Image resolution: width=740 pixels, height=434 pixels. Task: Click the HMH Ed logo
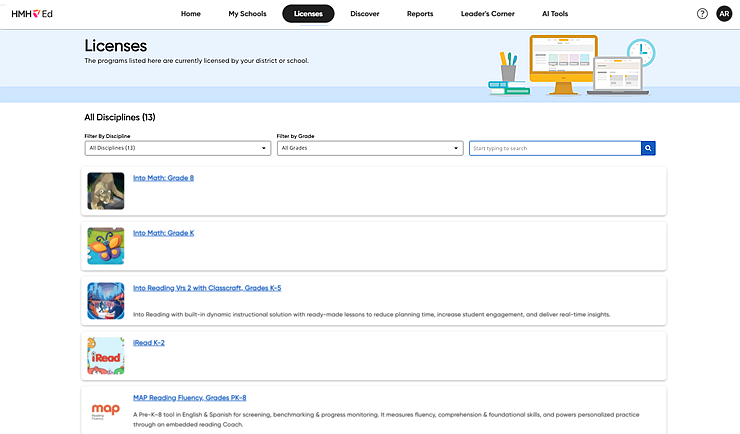(32, 14)
